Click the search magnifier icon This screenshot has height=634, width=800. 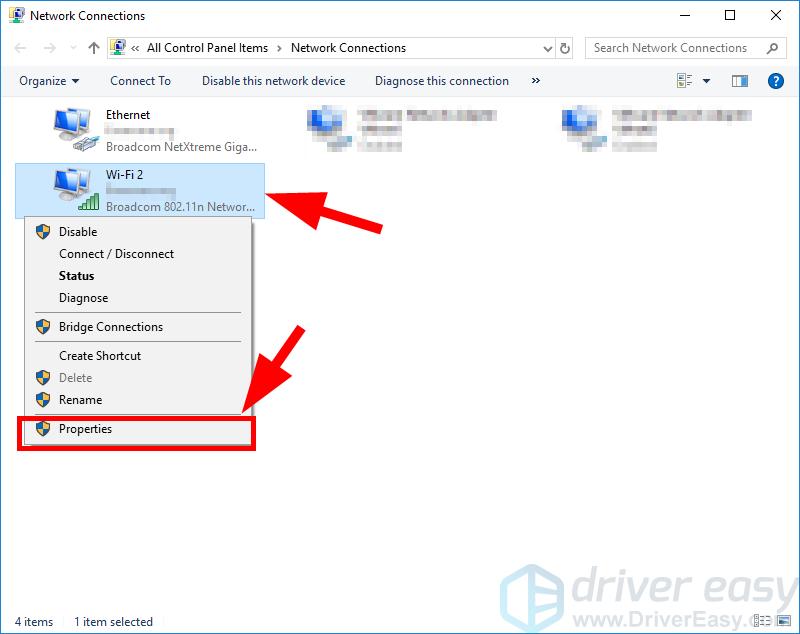click(x=771, y=48)
